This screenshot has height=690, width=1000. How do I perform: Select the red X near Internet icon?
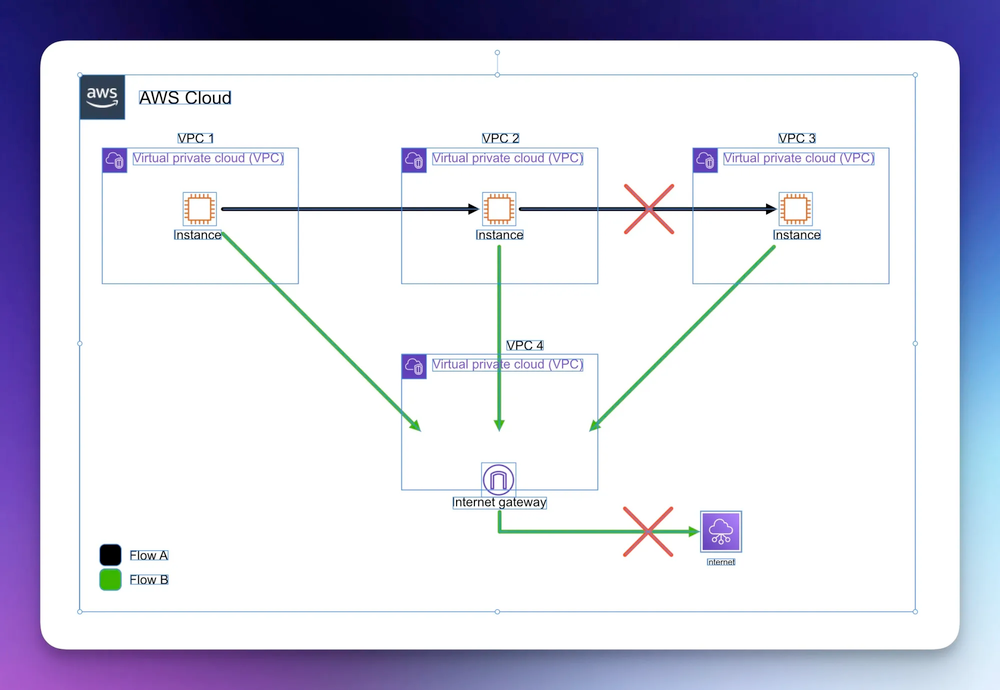coord(648,532)
